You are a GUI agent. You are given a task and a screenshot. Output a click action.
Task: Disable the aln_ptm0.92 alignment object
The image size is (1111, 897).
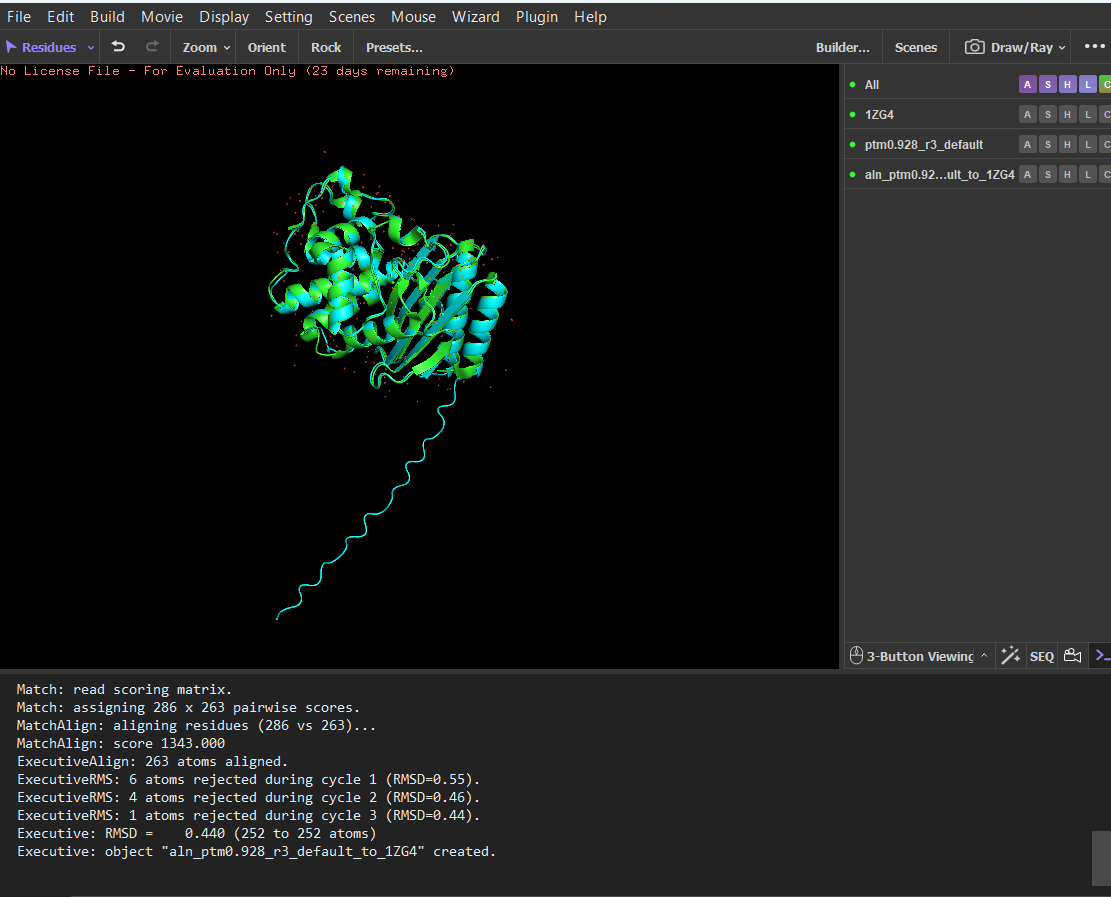[853, 175]
